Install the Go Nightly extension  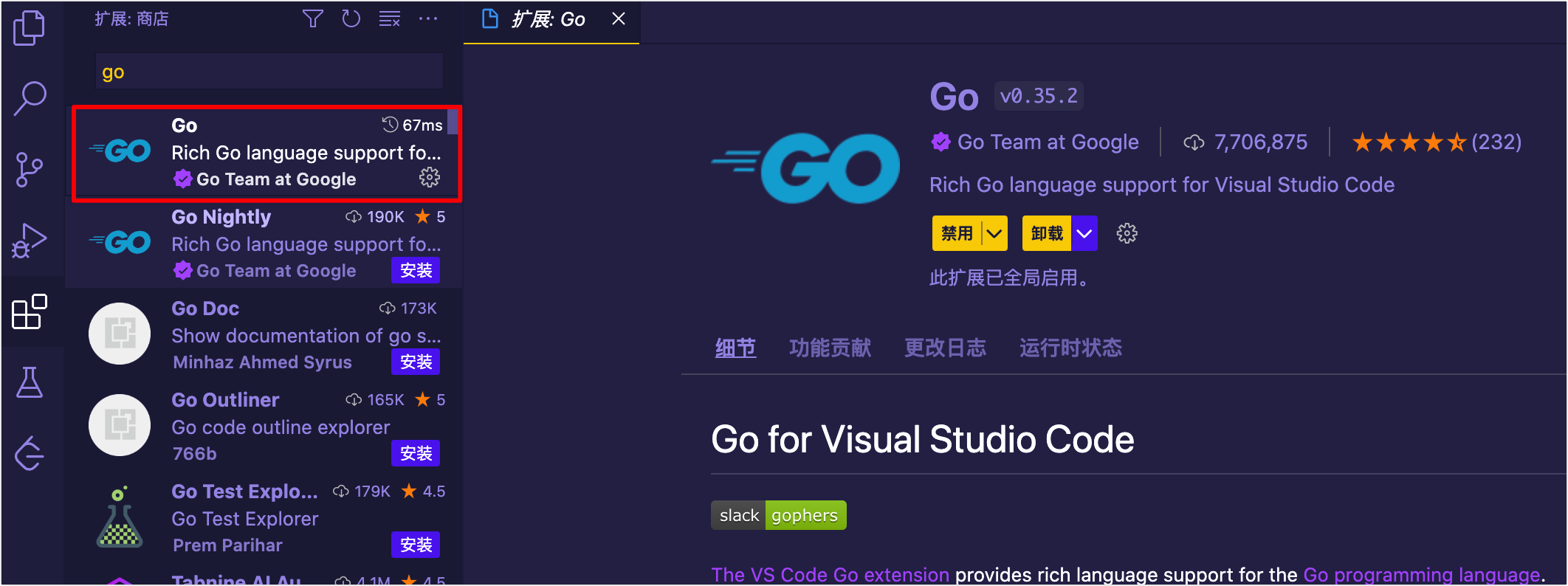point(416,271)
